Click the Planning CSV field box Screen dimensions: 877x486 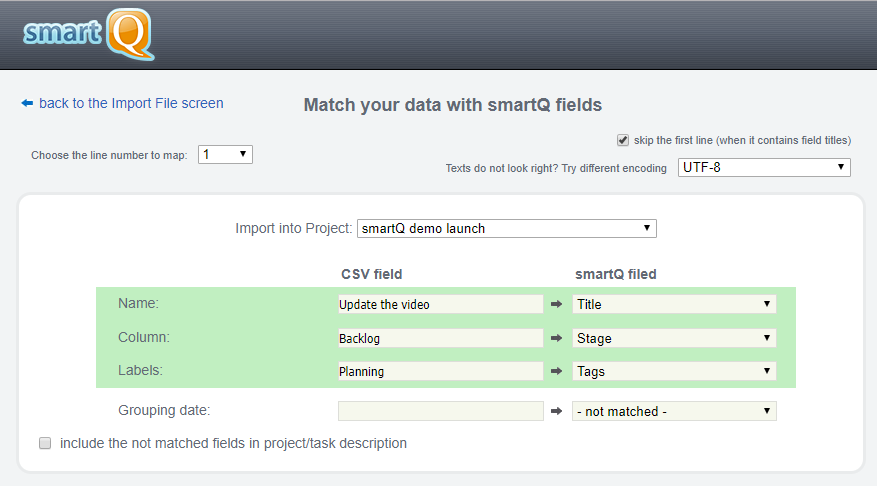click(x=440, y=371)
